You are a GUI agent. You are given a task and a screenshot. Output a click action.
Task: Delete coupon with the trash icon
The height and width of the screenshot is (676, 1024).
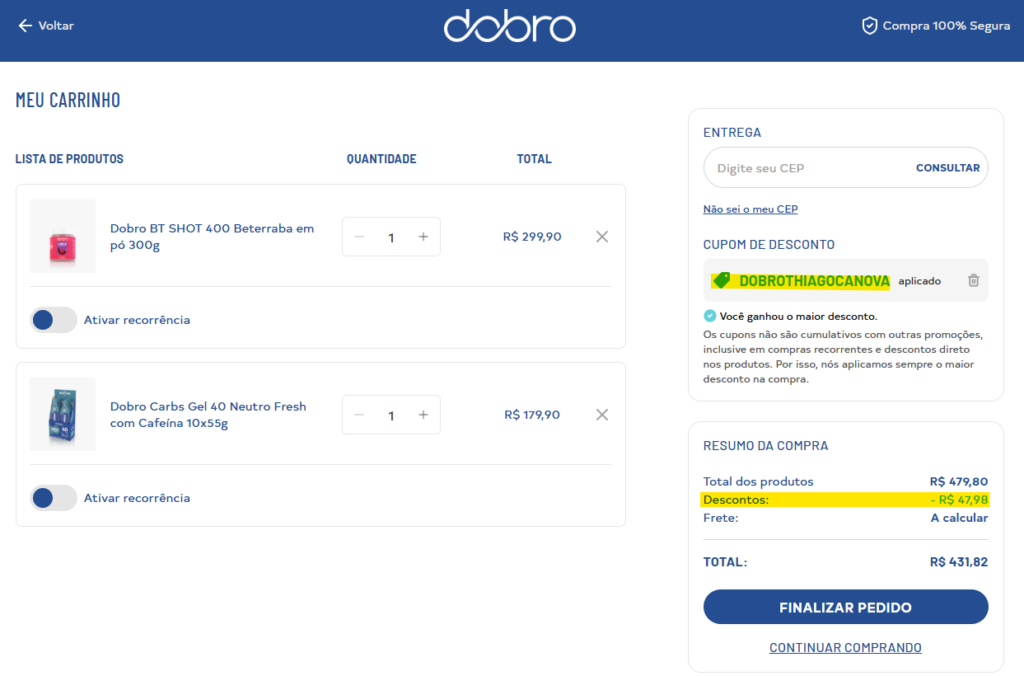click(974, 280)
